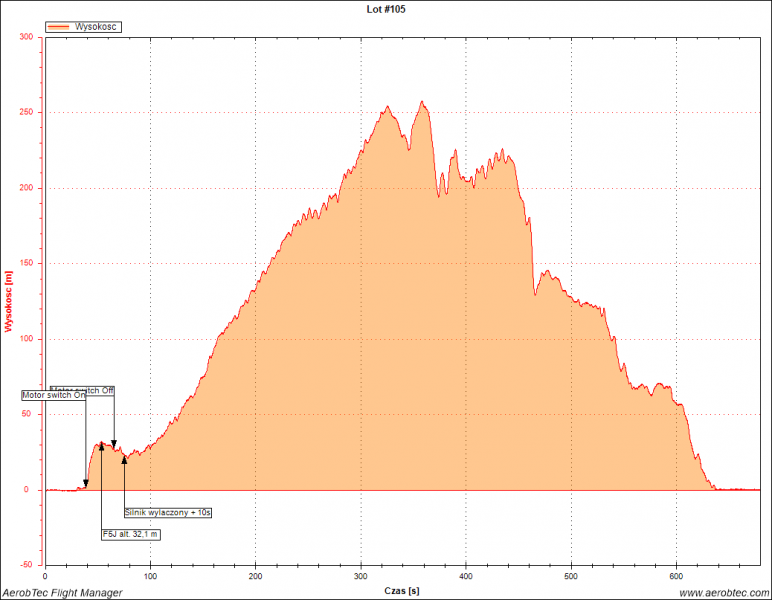The height and width of the screenshot is (600, 772).
Task: Select the Wysokosc legend entry text
Action: click(x=97, y=27)
